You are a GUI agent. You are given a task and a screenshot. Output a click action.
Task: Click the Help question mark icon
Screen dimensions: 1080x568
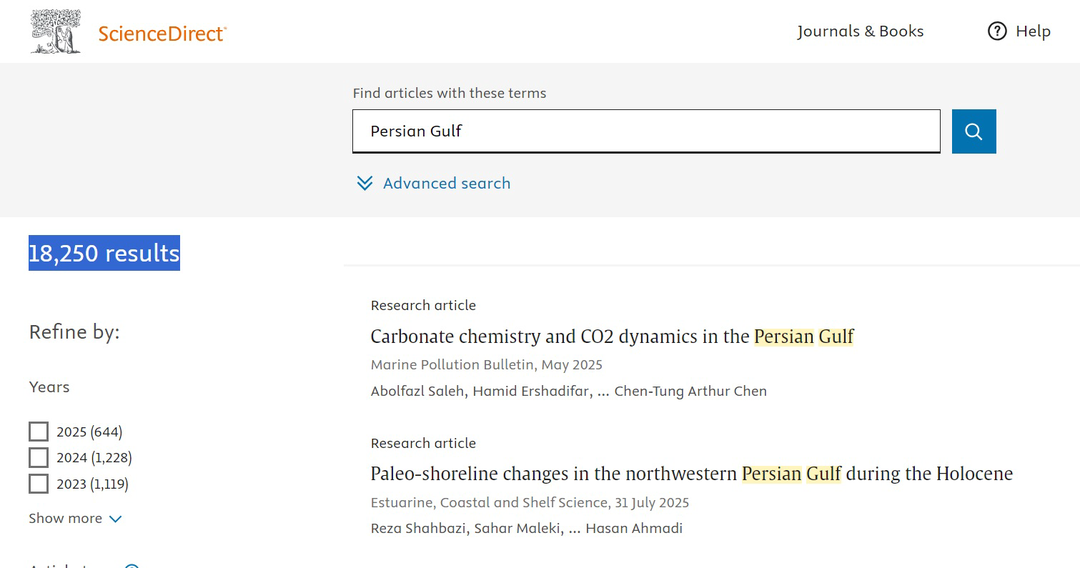pyautogui.click(x=997, y=31)
